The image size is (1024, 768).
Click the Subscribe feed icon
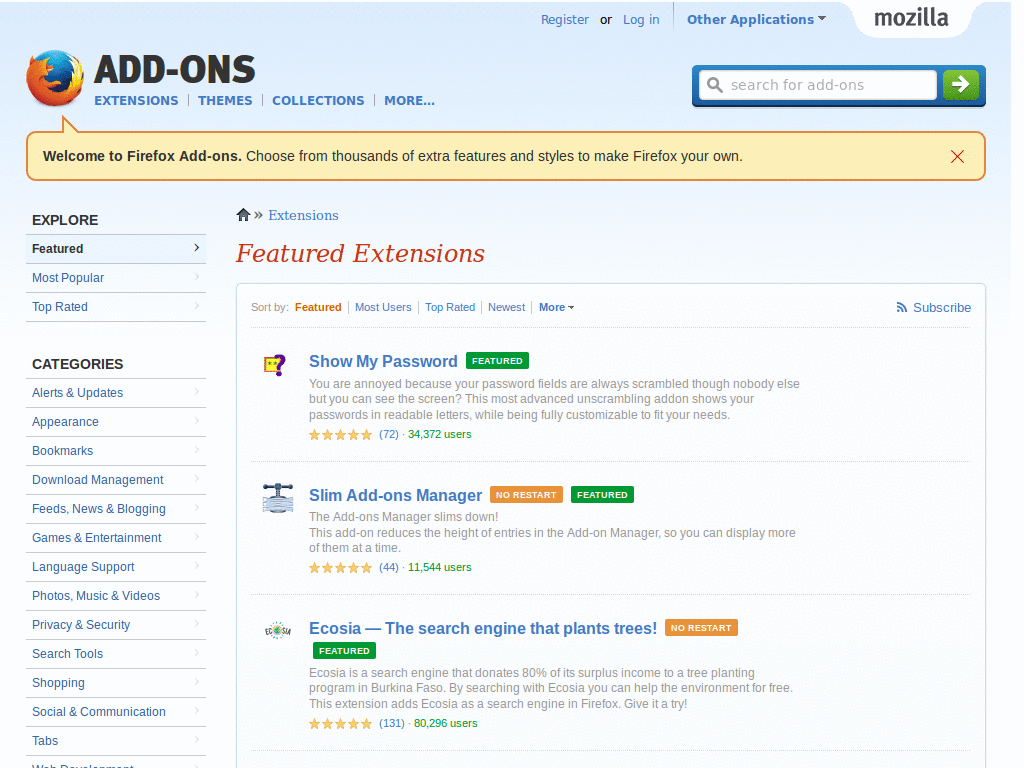[900, 307]
